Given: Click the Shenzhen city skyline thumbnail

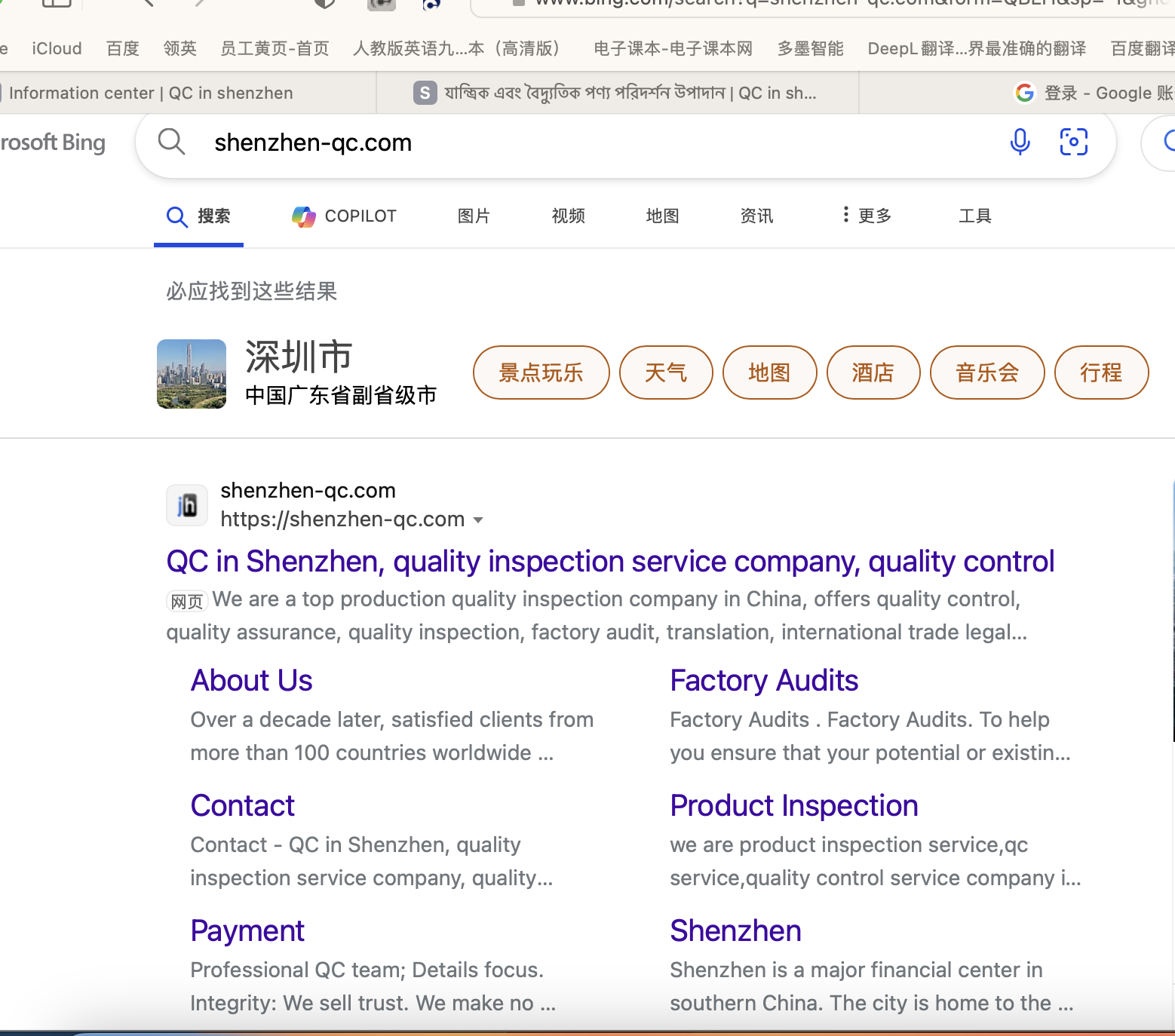Looking at the screenshot, I should click(x=192, y=374).
